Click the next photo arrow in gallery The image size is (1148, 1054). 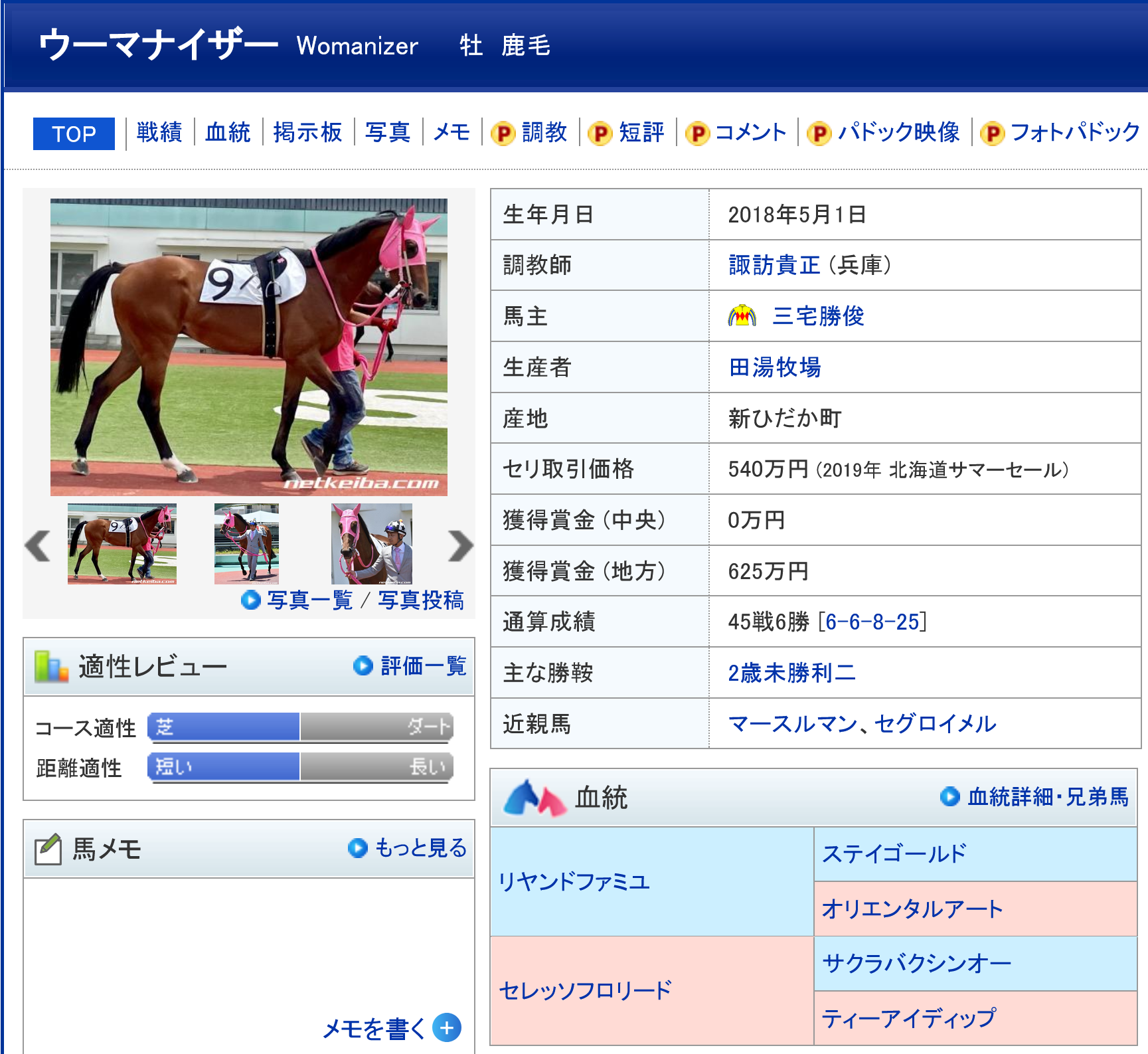tap(460, 546)
